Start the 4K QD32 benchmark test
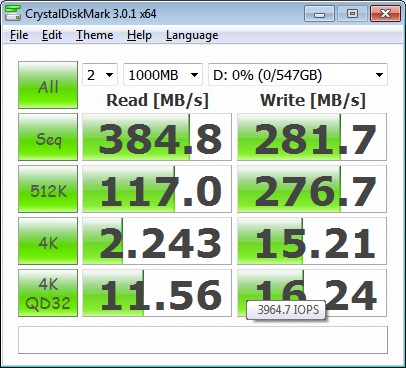The width and height of the screenshot is (406, 368). click(x=48, y=293)
